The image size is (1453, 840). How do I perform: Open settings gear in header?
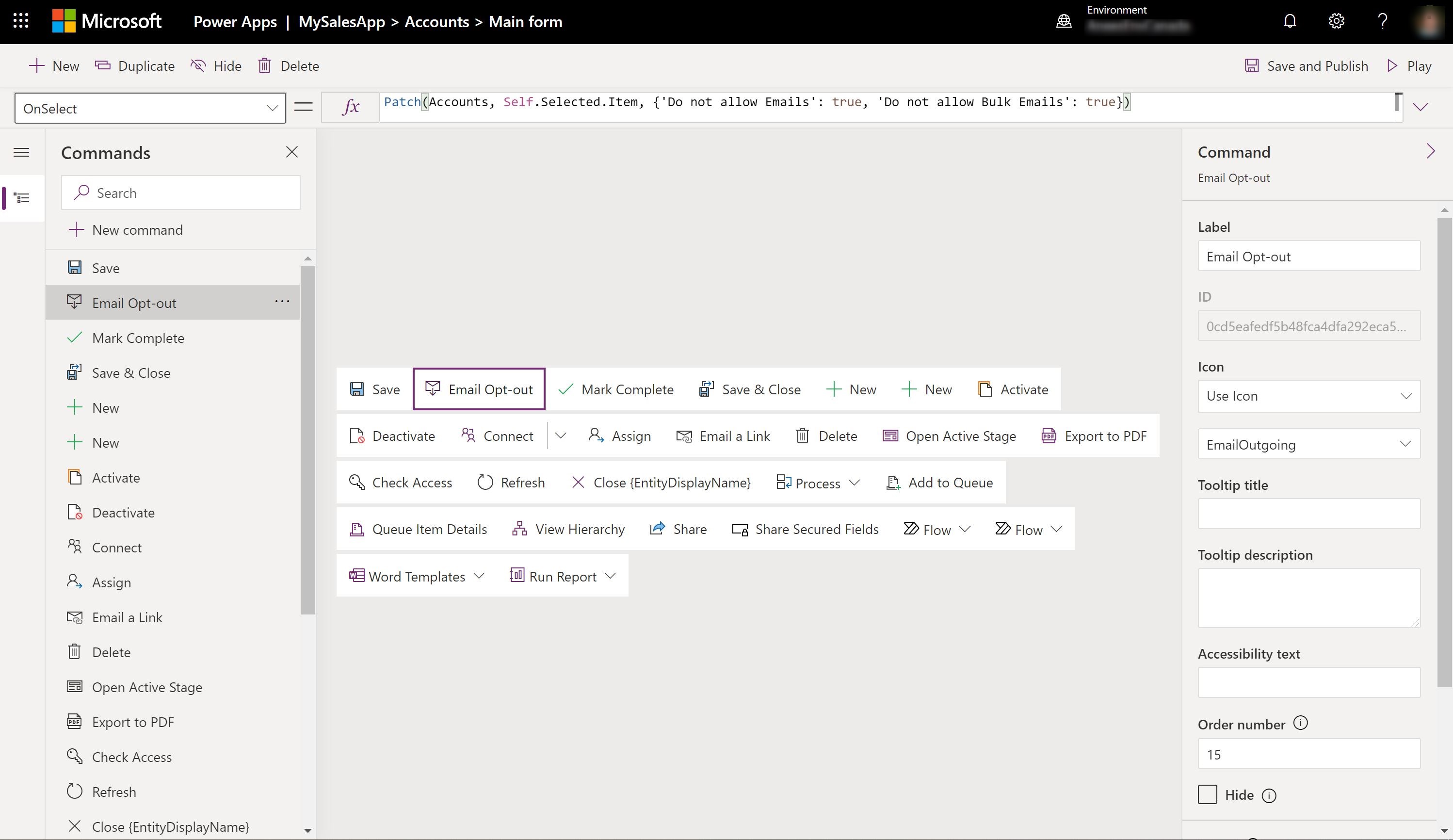pos(1336,21)
